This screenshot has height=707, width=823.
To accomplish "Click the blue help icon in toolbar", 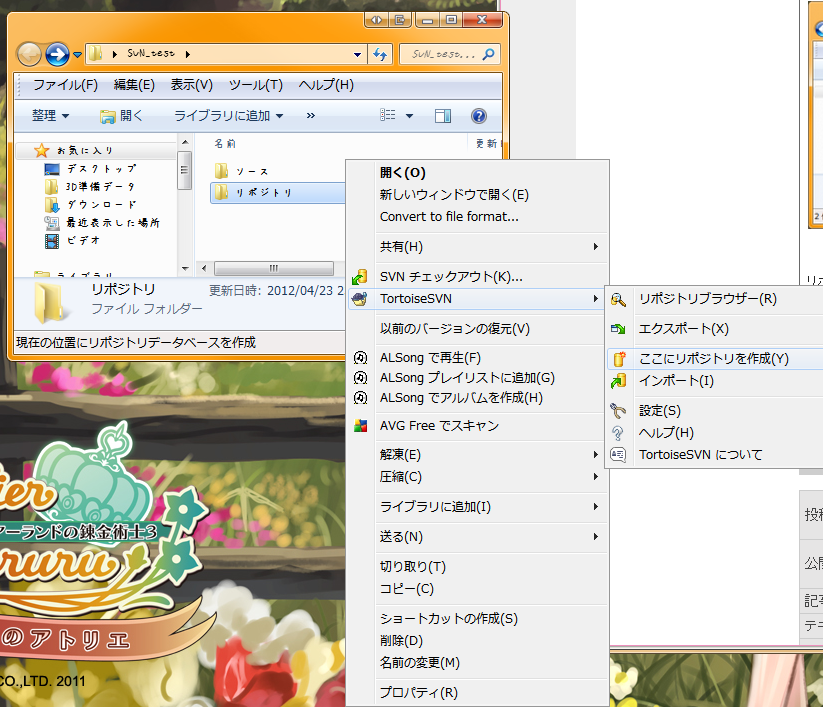I will (479, 116).
